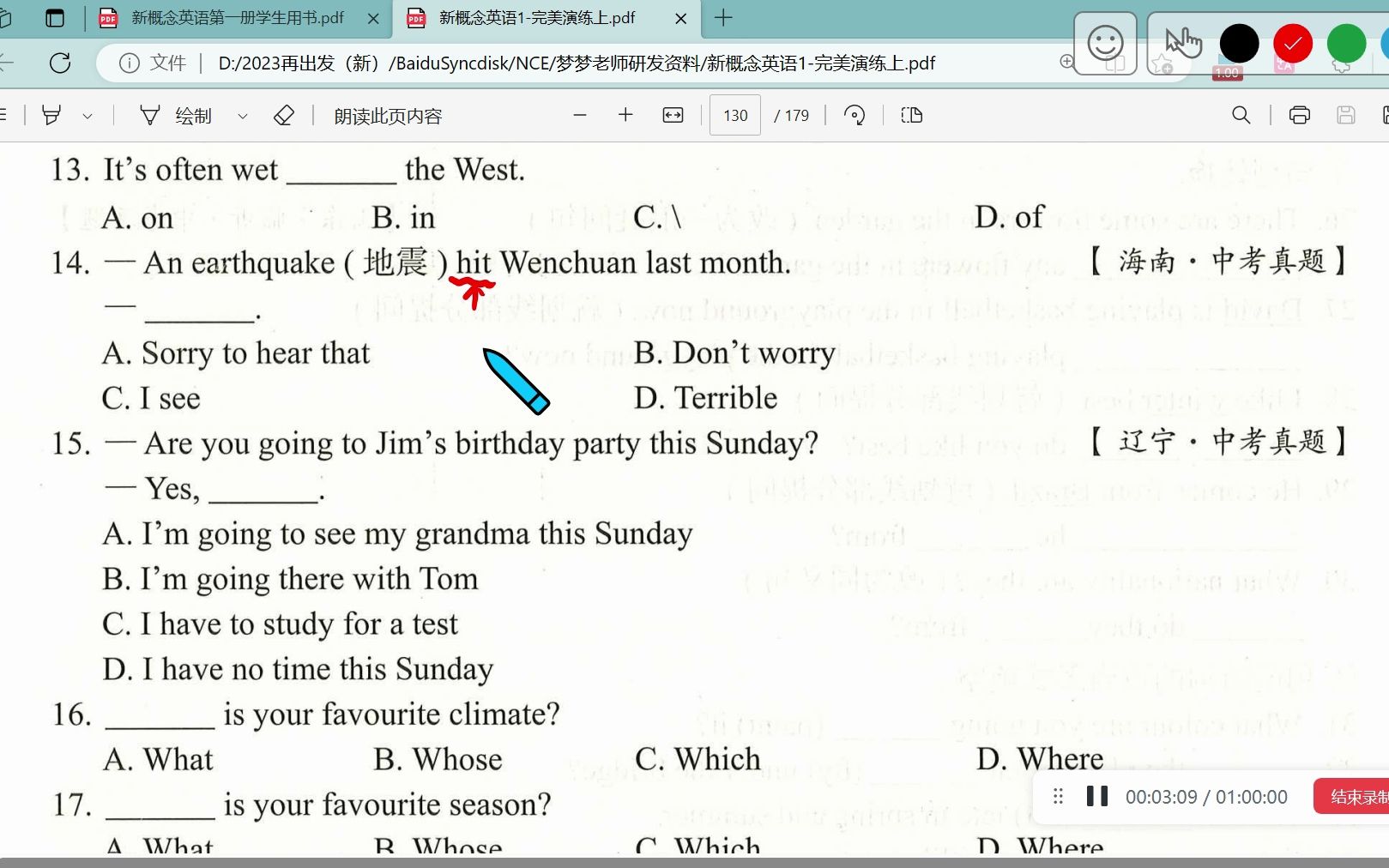The image size is (1389, 868).
Task: Click answer C. I have to study for a test
Action: (x=280, y=624)
